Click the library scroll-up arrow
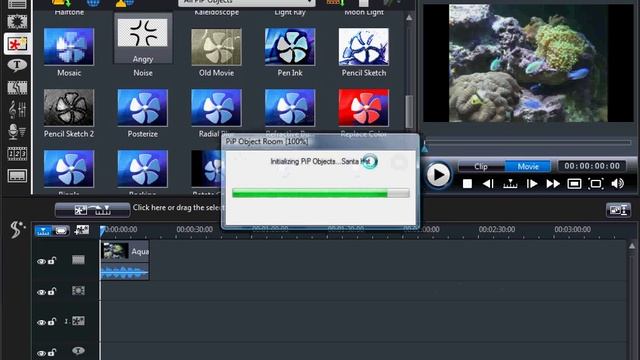Image resolution: width=640 pixels, height=360 pixels. (x=409, y=18)
